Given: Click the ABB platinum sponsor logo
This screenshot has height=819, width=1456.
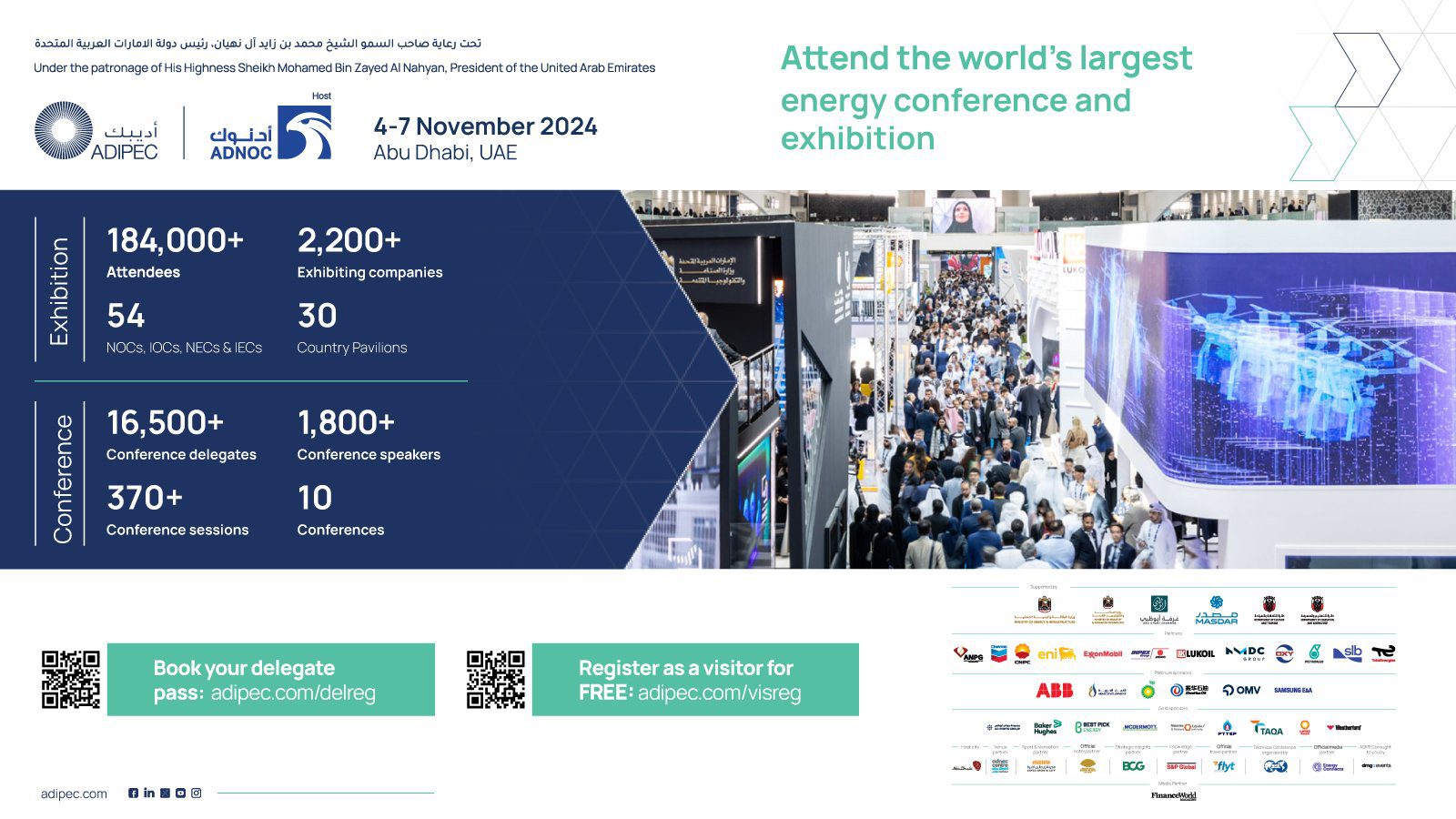Looking at the screenshot, I should [1054, 690].
